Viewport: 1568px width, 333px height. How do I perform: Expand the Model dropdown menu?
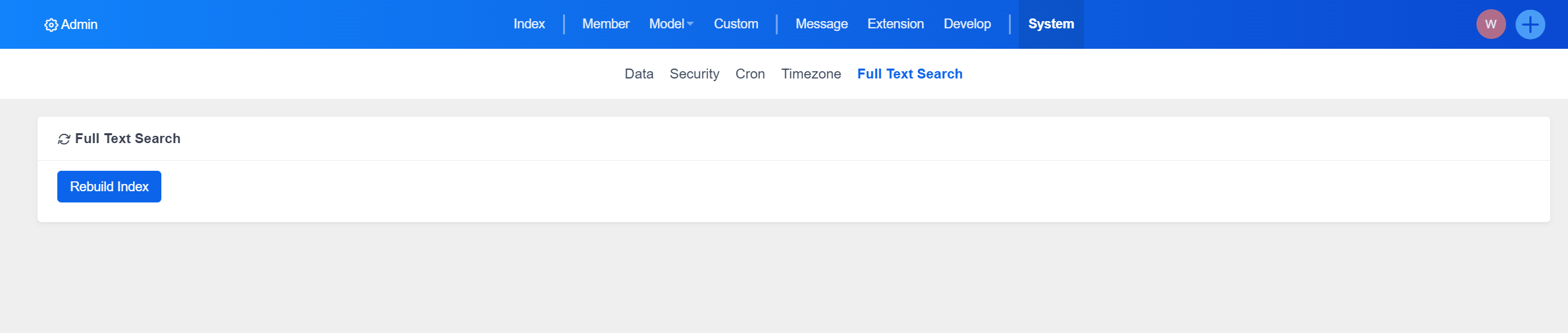click(x=671, y=24)
